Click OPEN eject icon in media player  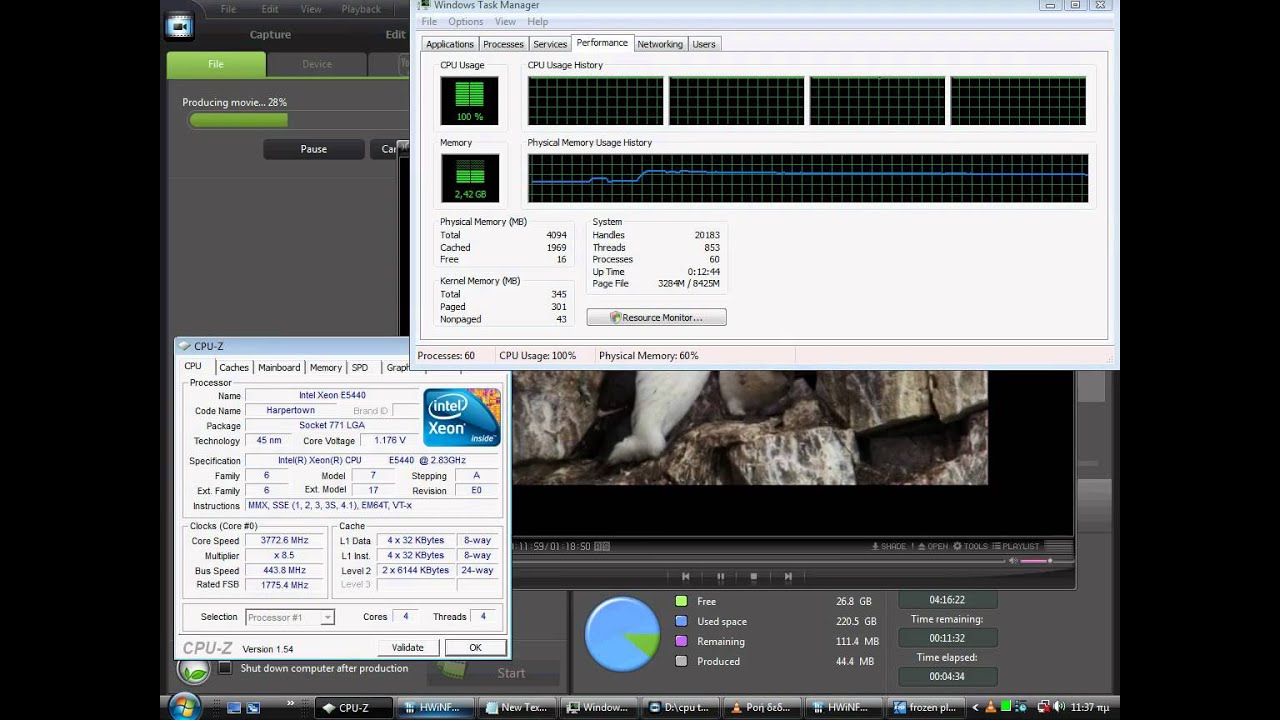[932, 546]
